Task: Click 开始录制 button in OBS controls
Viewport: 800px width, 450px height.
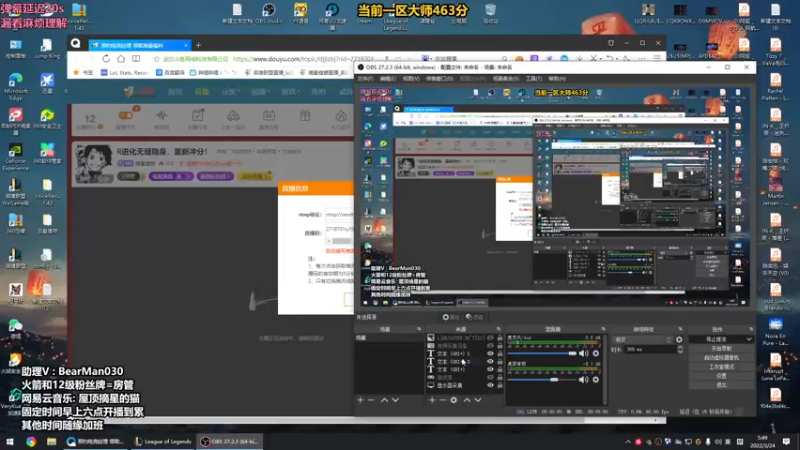Action: [x=721, y=348]
